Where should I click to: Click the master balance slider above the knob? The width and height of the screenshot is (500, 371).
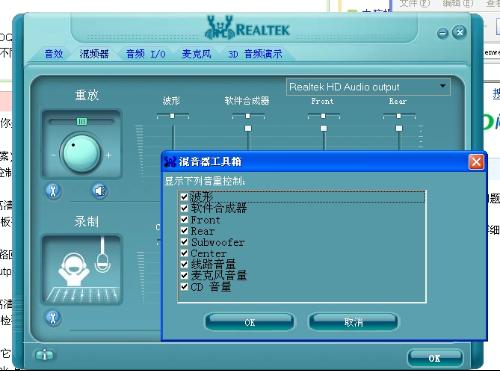[82, 121]
